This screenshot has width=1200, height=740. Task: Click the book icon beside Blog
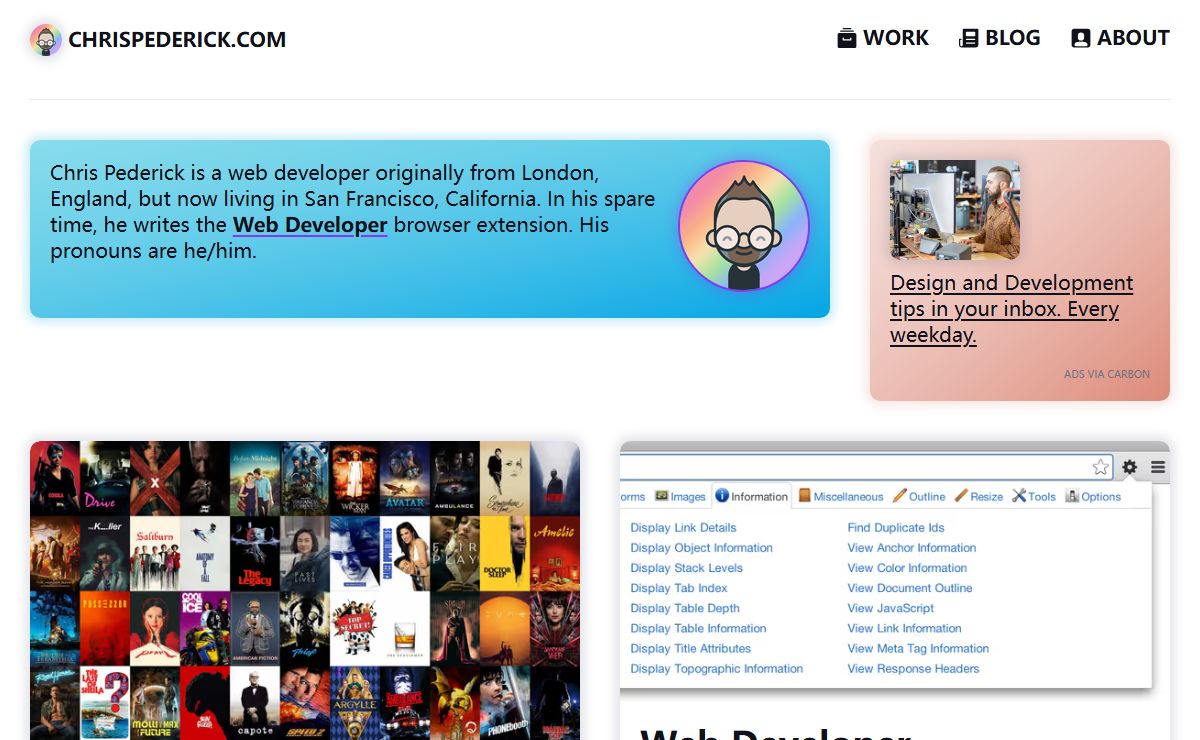tap(968, 39)
